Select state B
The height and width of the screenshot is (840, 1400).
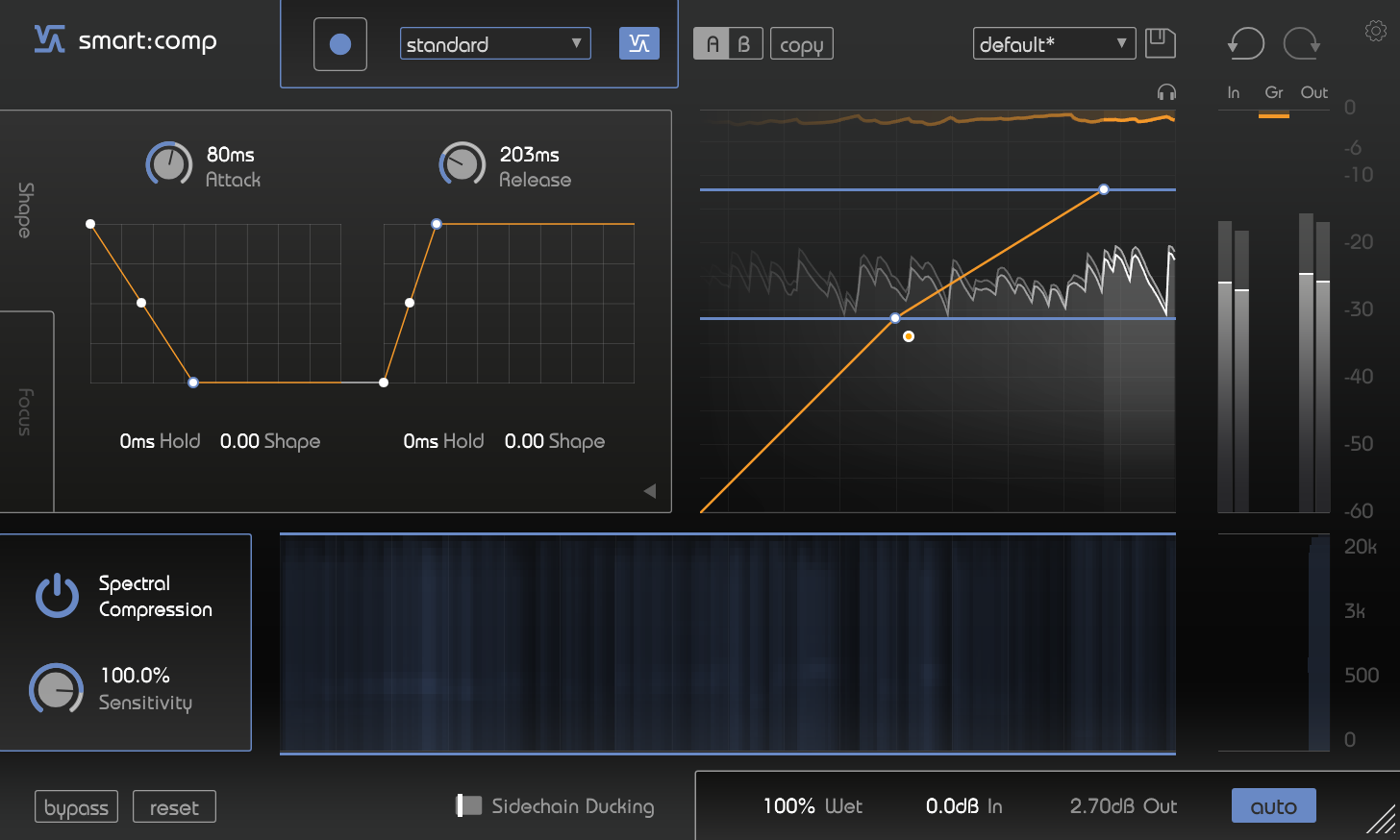point(745,44)
